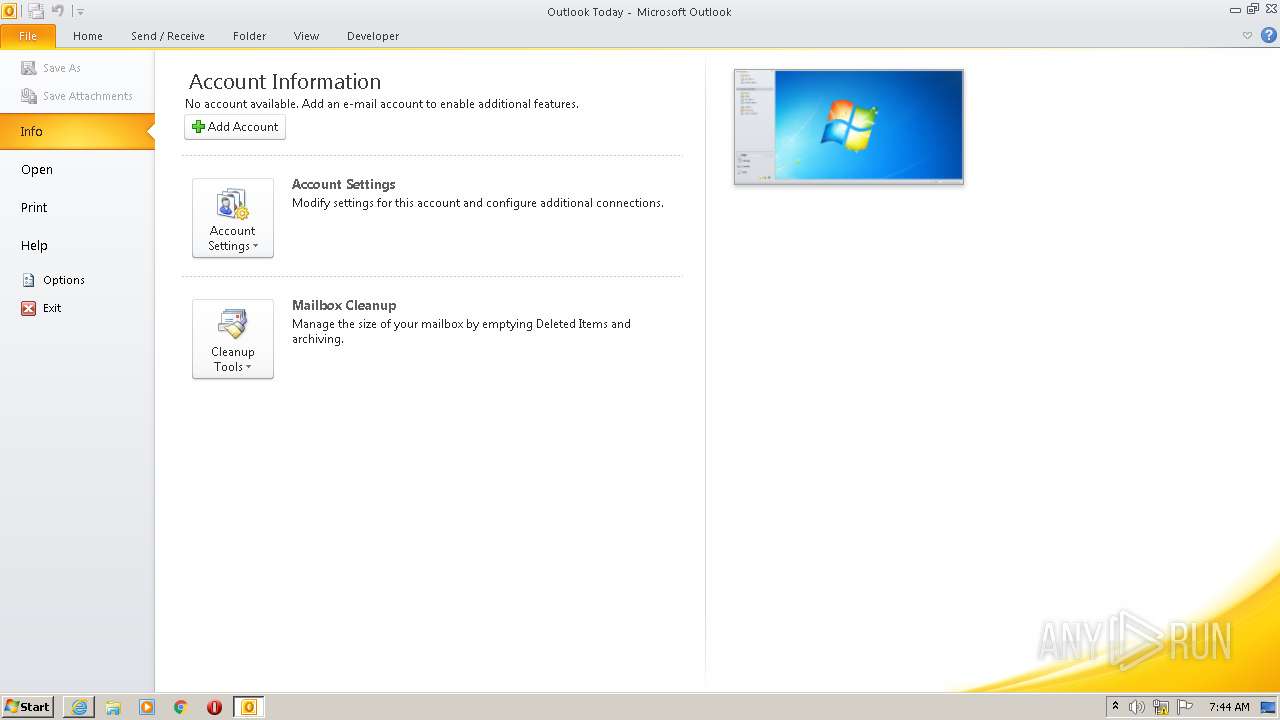Show hidden tray icons arrow
The width and height of the screenshot is (1280, 720).
[x=1116, y=707]
